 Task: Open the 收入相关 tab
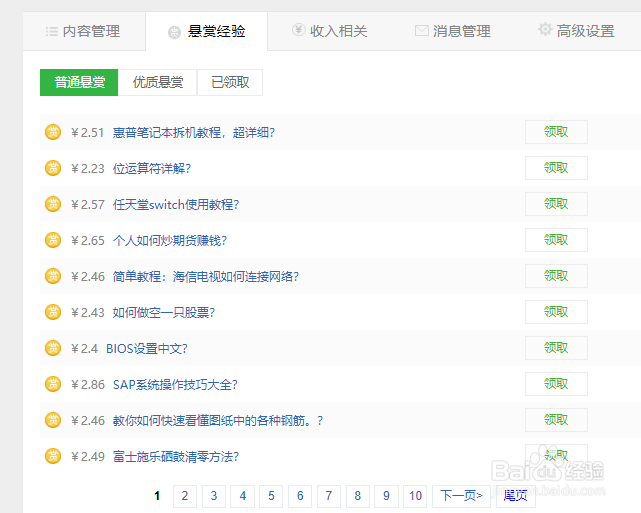329,31
